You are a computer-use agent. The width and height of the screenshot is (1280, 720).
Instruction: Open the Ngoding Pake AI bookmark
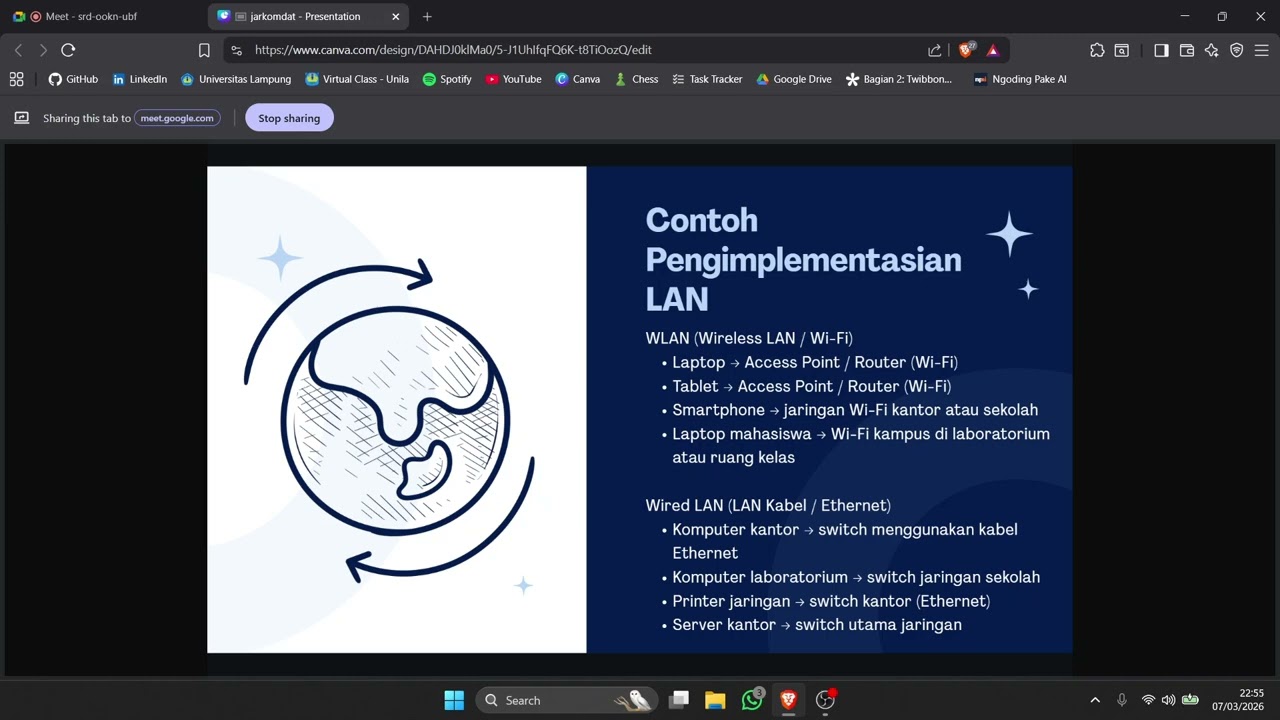tap(1020, 79)
